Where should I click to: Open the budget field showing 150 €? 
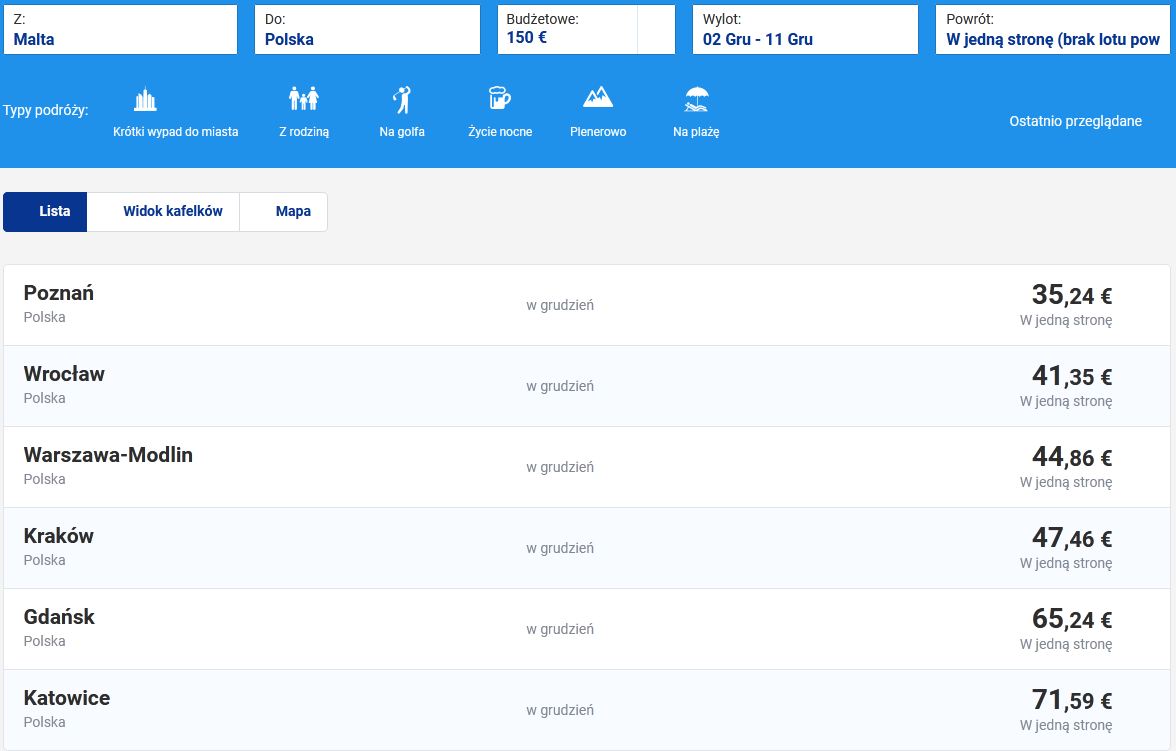568,30
